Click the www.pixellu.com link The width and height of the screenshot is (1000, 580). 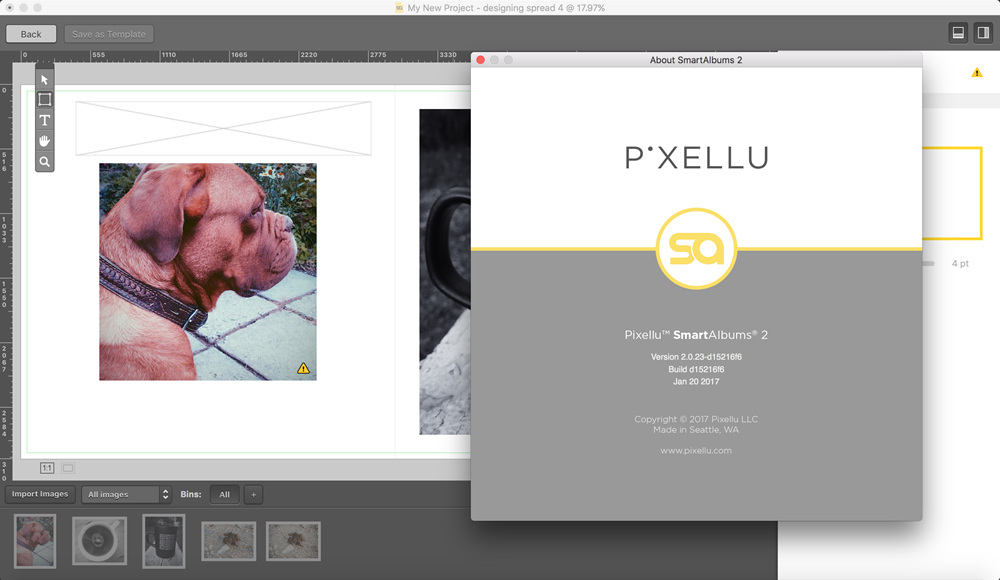click(696, 450)
